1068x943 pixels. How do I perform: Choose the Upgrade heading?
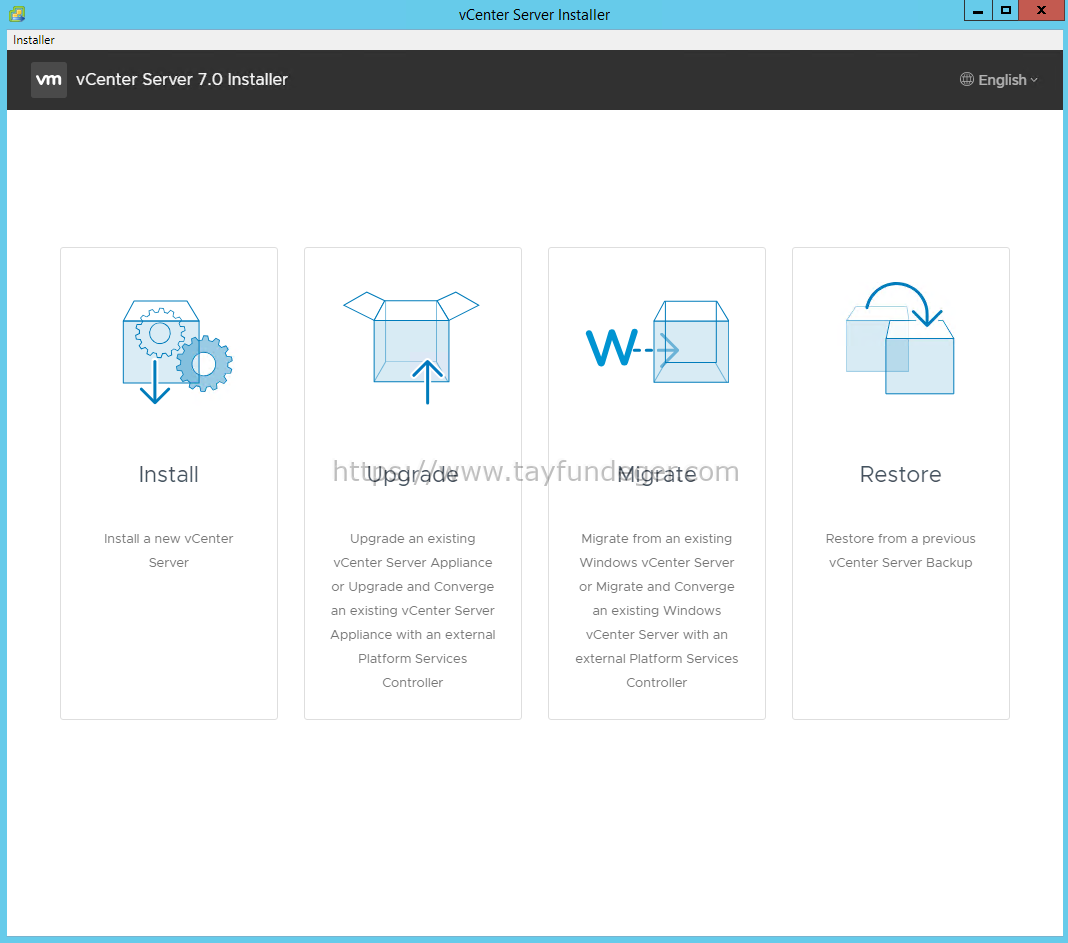pyautogui.click(x=412, y=475)
